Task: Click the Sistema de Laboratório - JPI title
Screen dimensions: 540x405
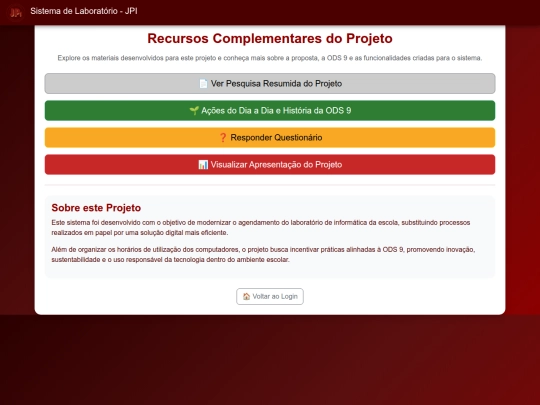Action: pyautogui.click(x=84, y=11)
